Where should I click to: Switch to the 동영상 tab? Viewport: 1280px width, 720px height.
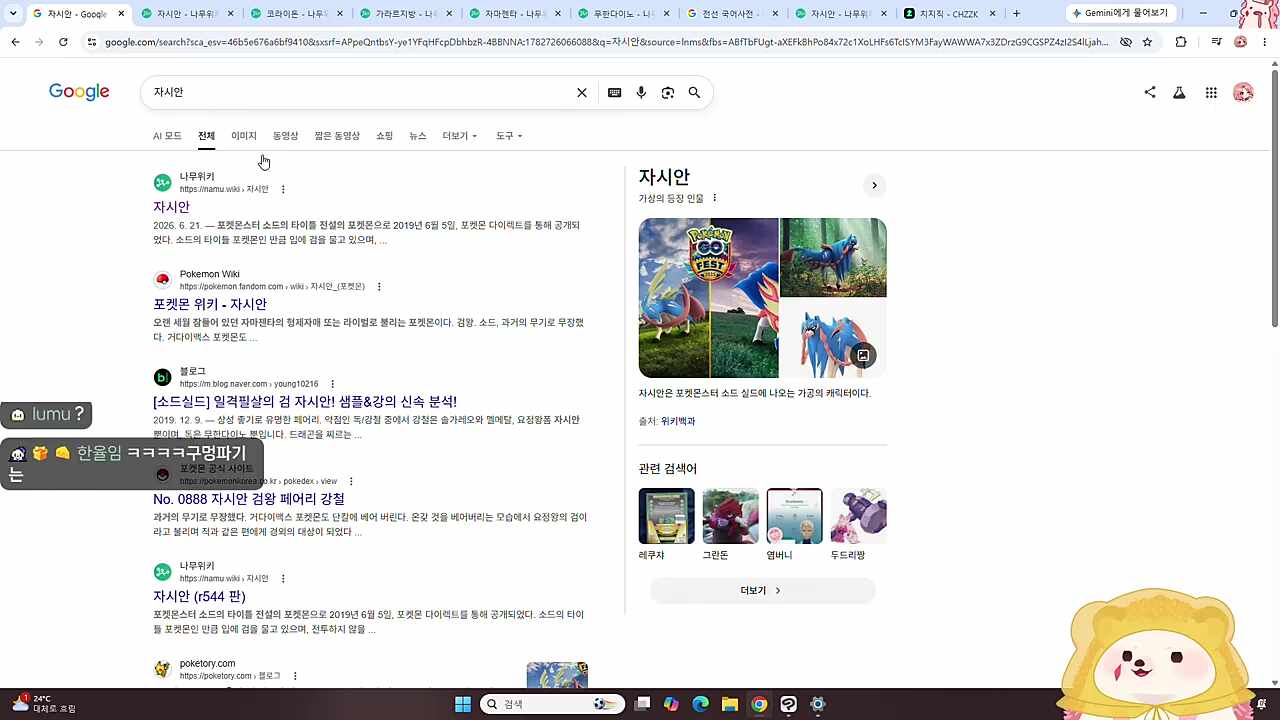click(x=285, y=136)
